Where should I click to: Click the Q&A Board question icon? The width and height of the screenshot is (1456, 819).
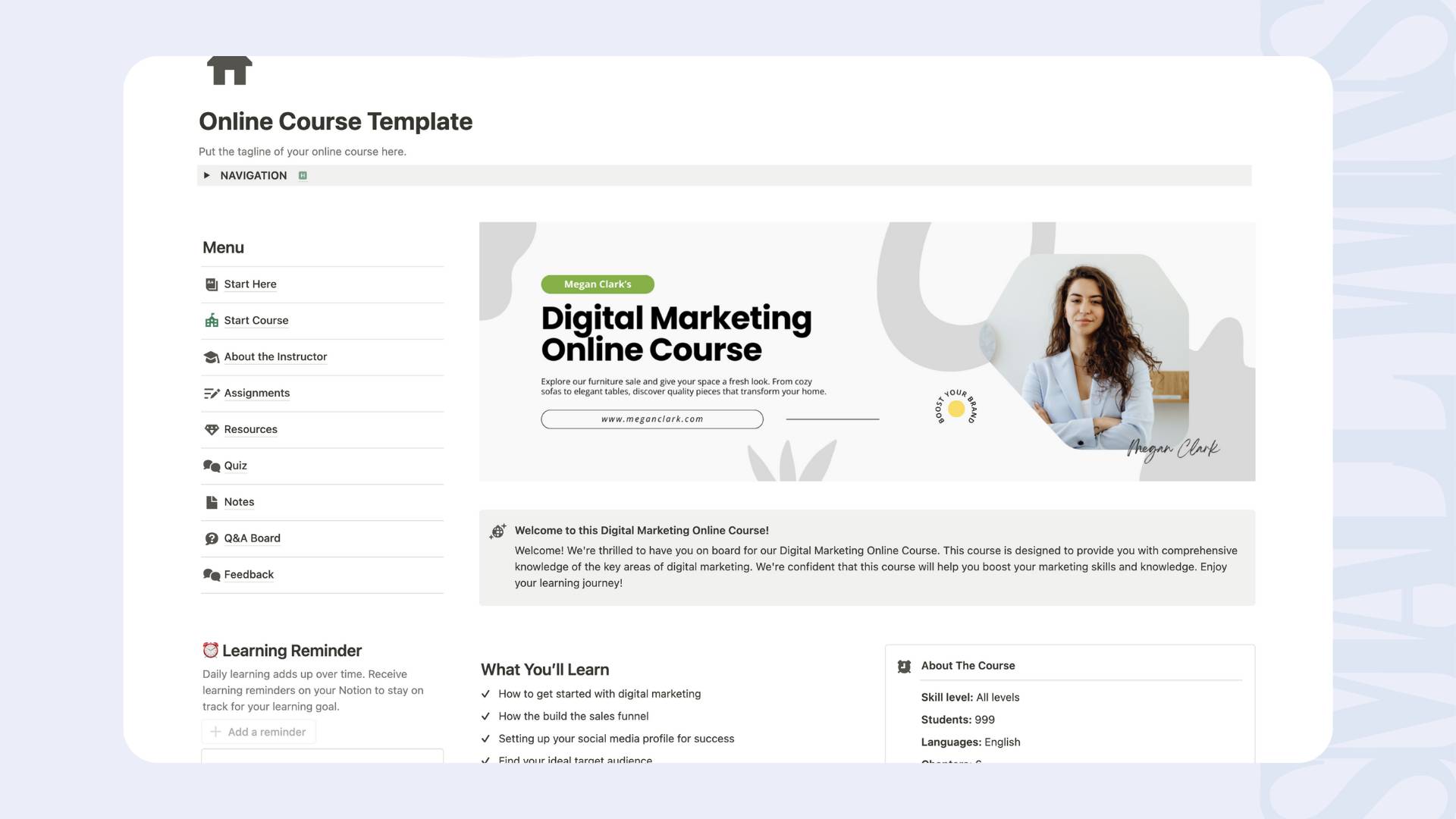[212, 539]
